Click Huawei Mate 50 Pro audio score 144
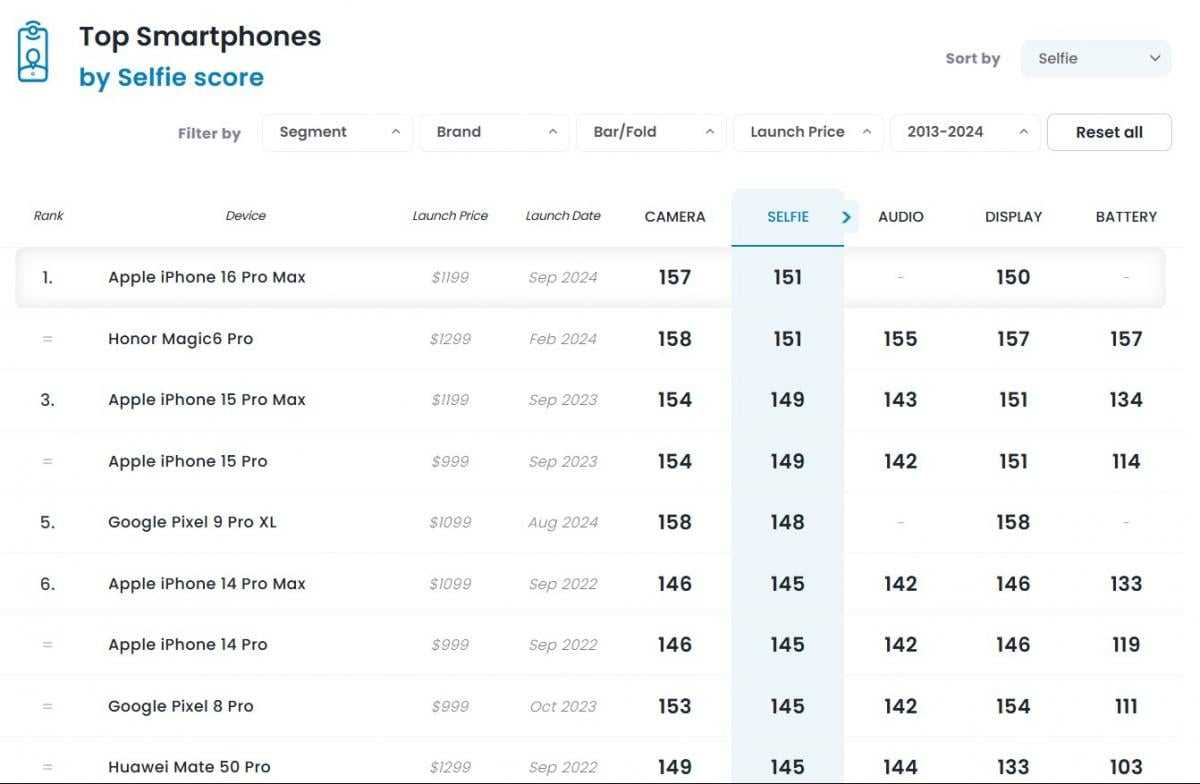 (900, 767)
